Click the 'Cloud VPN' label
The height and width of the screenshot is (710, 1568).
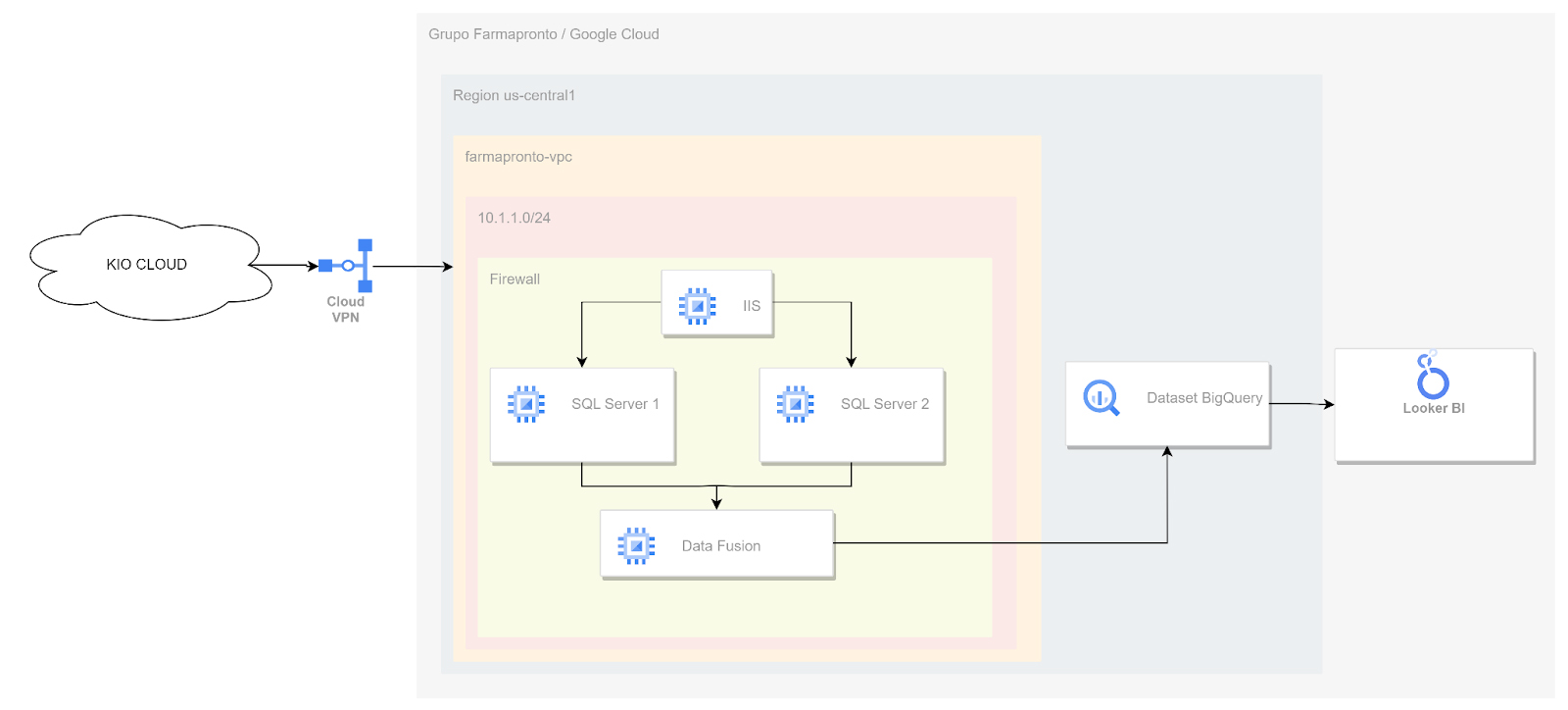[345, 309]
